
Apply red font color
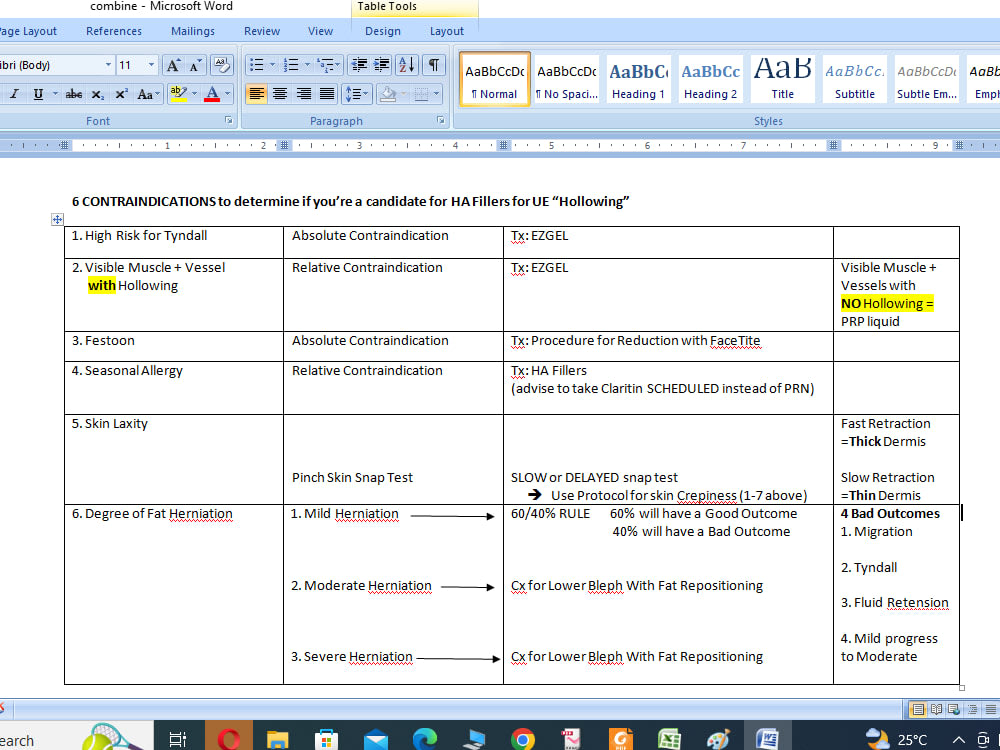[x=212, y=94]
